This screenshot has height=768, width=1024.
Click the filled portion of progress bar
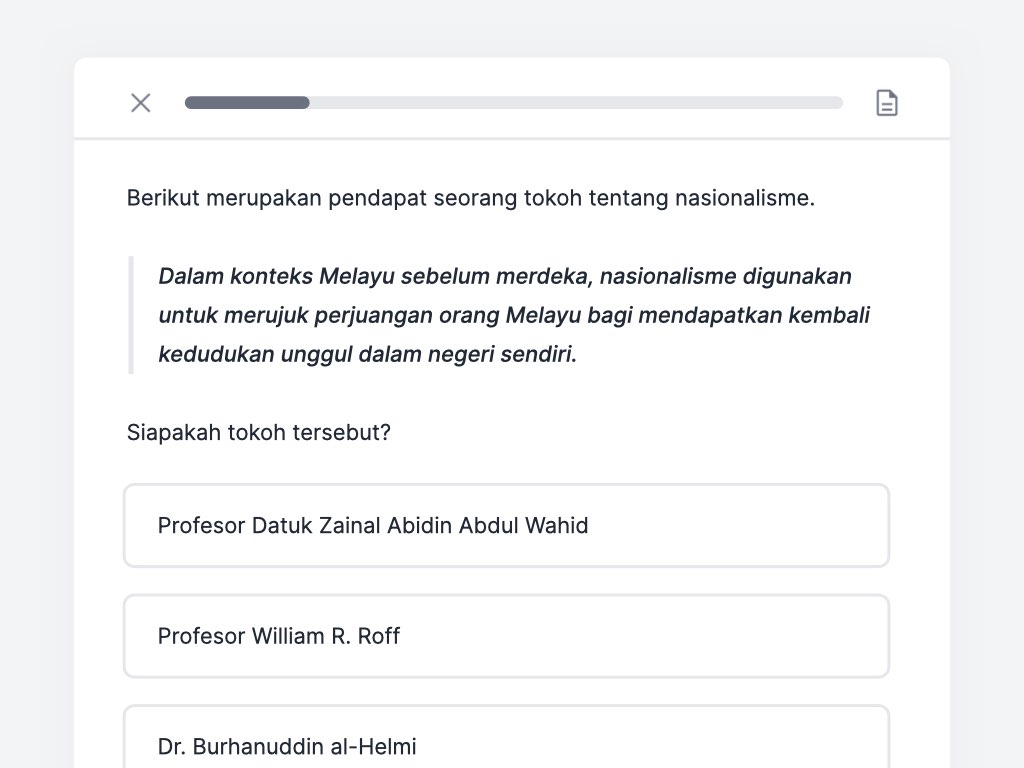(247, 103)
